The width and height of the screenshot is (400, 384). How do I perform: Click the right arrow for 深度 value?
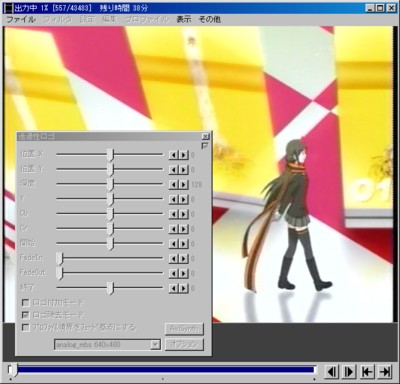184,184
